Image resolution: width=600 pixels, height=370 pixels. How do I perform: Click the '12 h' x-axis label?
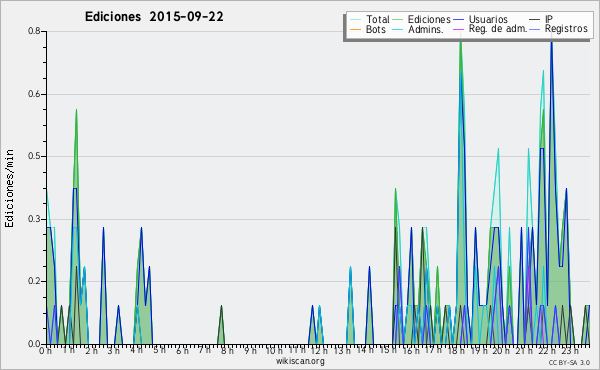[x=319, y=351]
